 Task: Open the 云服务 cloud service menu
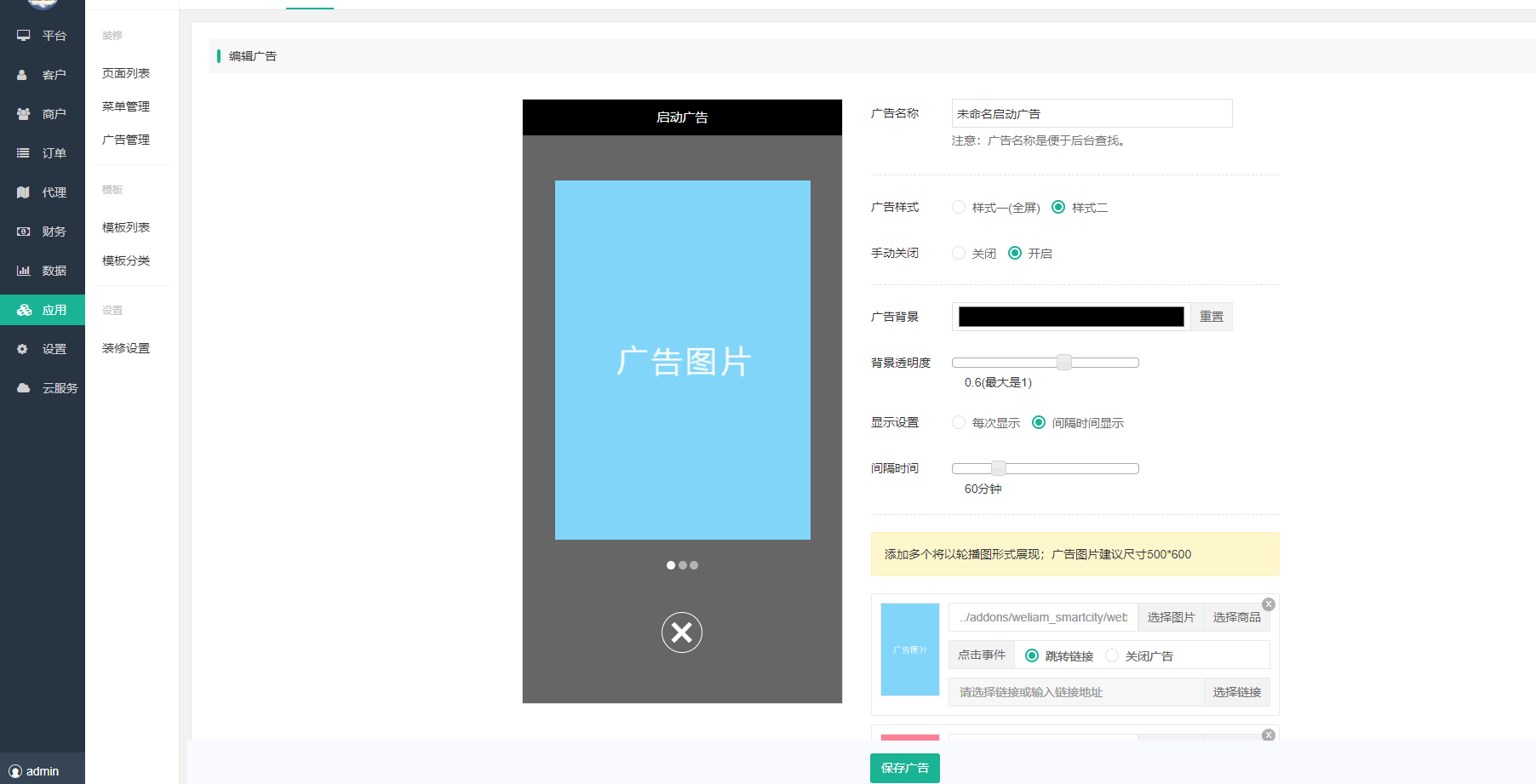43,388
